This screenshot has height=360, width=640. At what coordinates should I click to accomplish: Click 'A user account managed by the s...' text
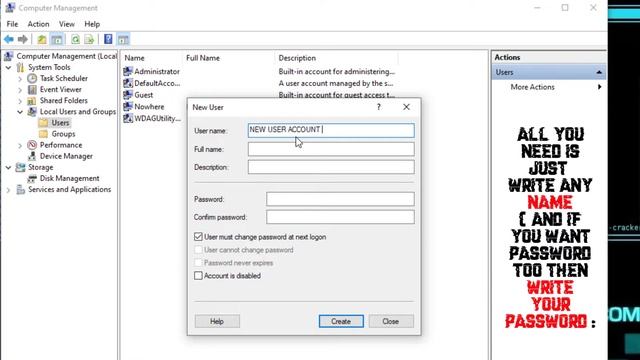(336, 83)
